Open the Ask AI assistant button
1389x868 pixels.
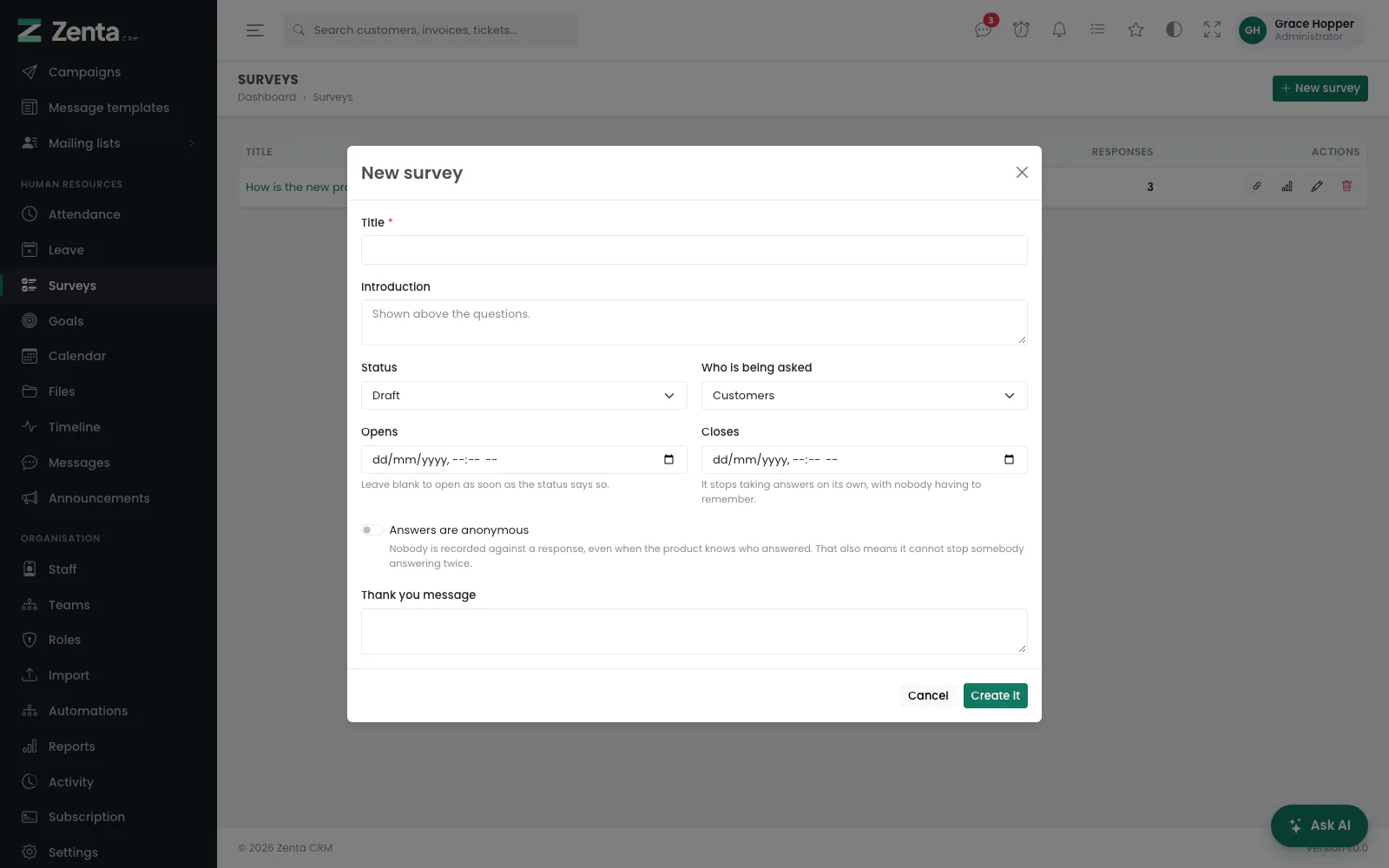pyautogui.click(x=1320, y=825)
